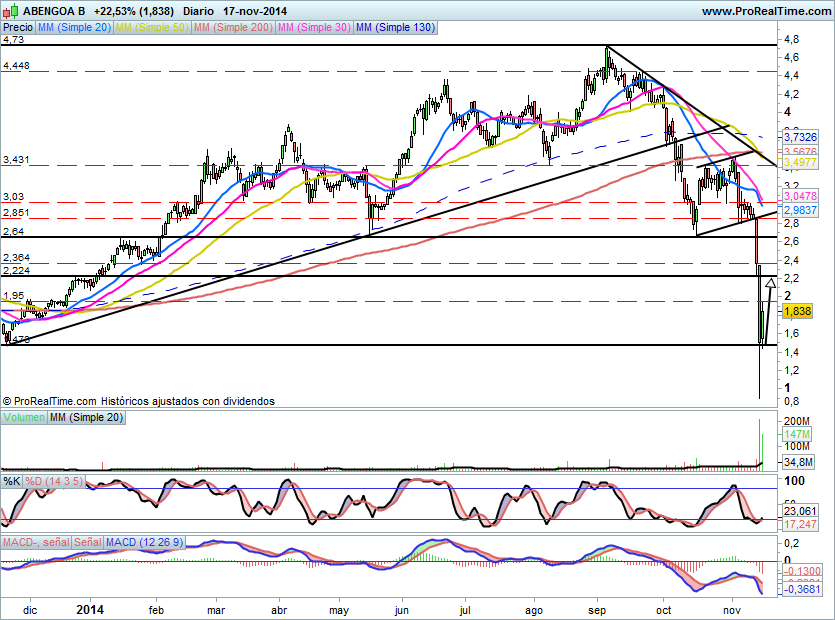
Task: Select the Volumen panel label
Action: pyautogui.click(x=24, y=418)
